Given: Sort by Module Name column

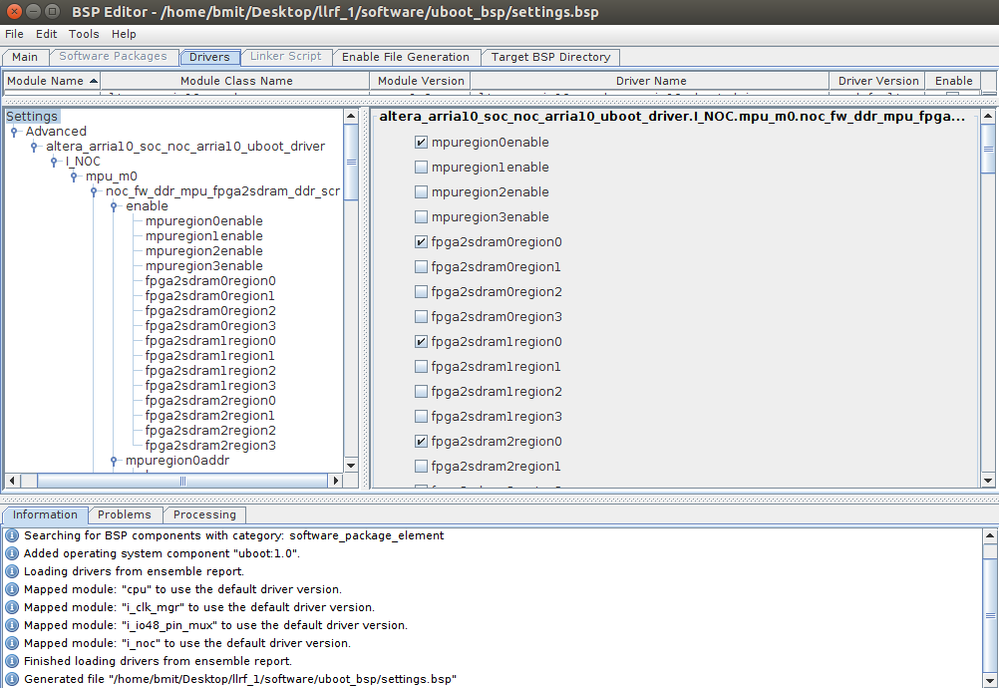Looking at the screenshot, I should [x=52, y=81].
